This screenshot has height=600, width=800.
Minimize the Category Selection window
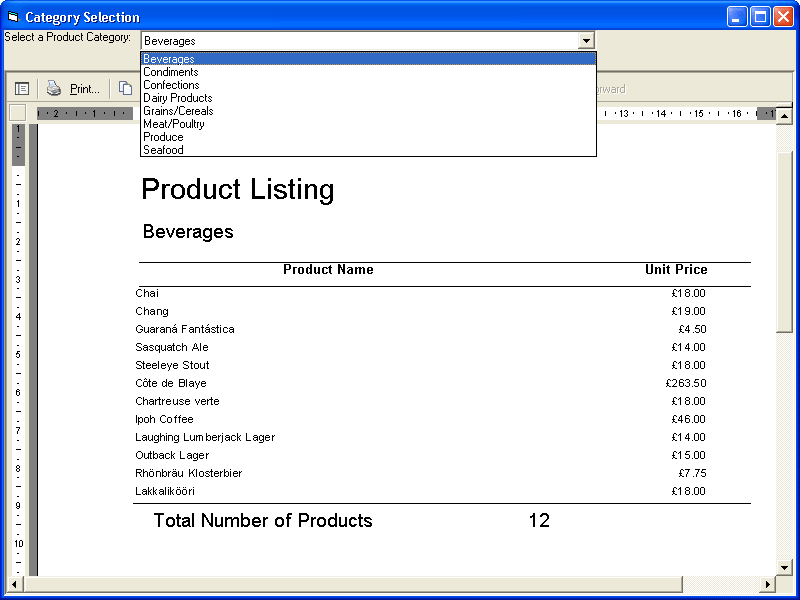tap(737, 17)
